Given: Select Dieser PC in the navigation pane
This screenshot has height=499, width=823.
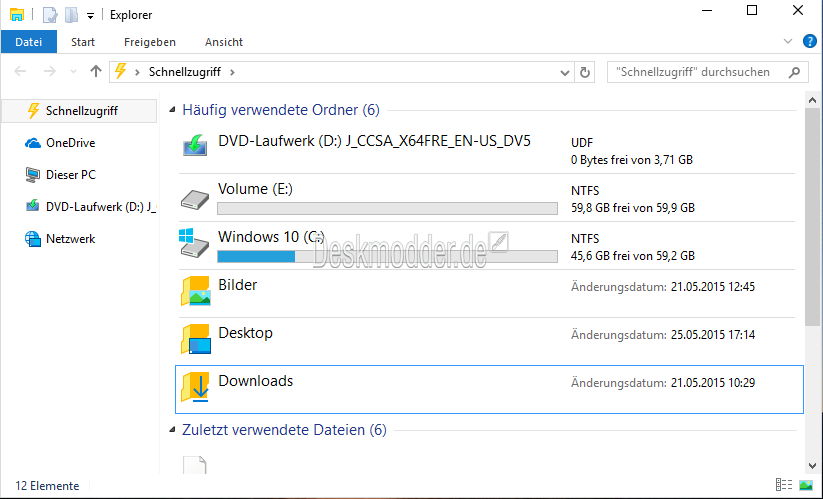Looking at the screenshot, I should click(x=71, y=175).
